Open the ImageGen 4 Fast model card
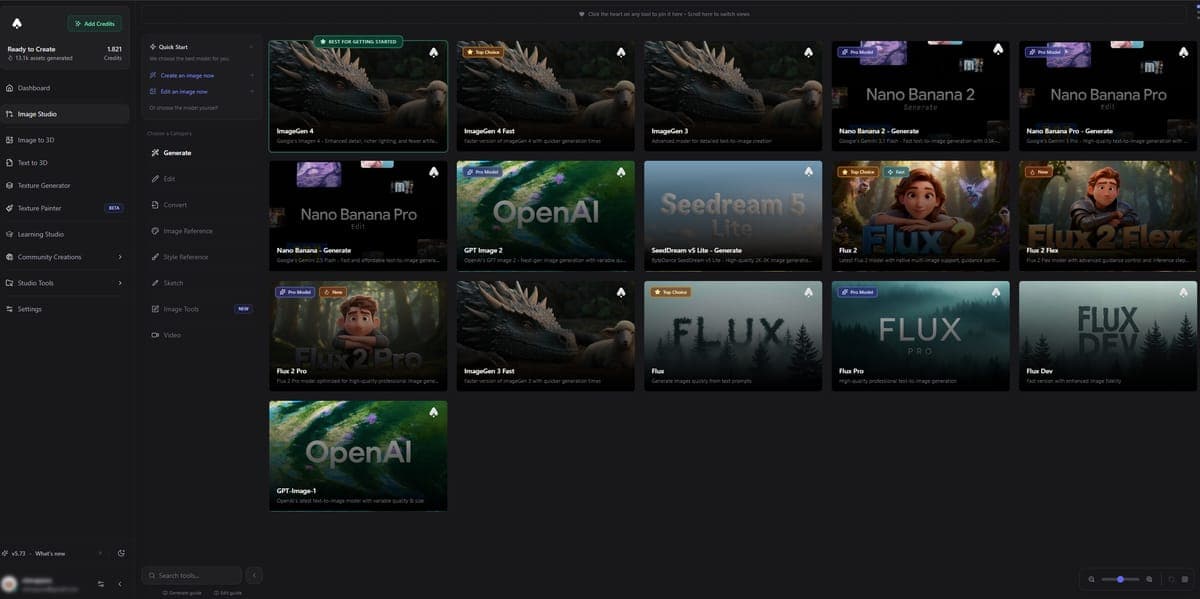The width and height of the screenshot is (1200, 599). pos(546,96)
